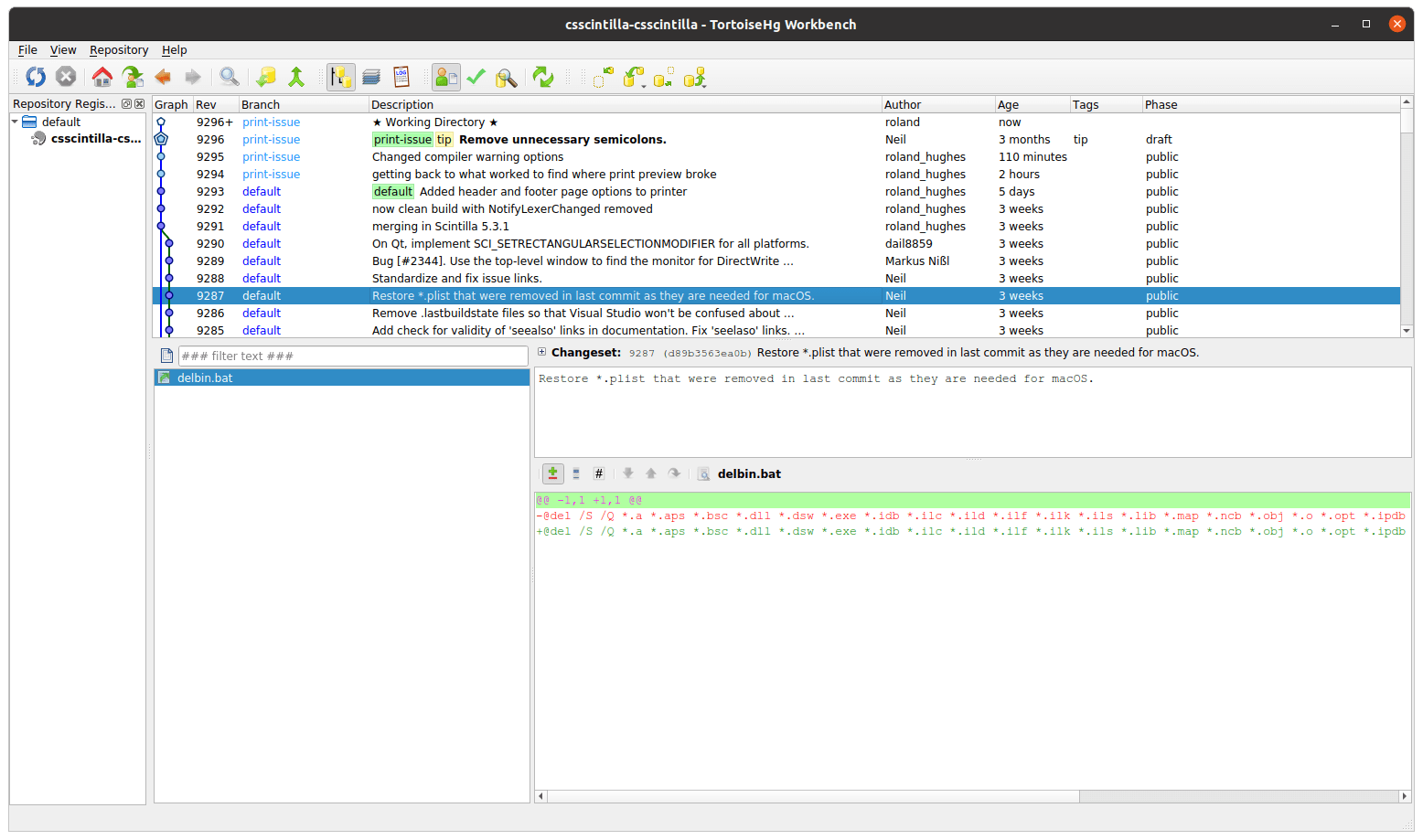Toggle the diff view (plus/minus) button
This screenshot has height=840, width=1423.
click(552, 473)
